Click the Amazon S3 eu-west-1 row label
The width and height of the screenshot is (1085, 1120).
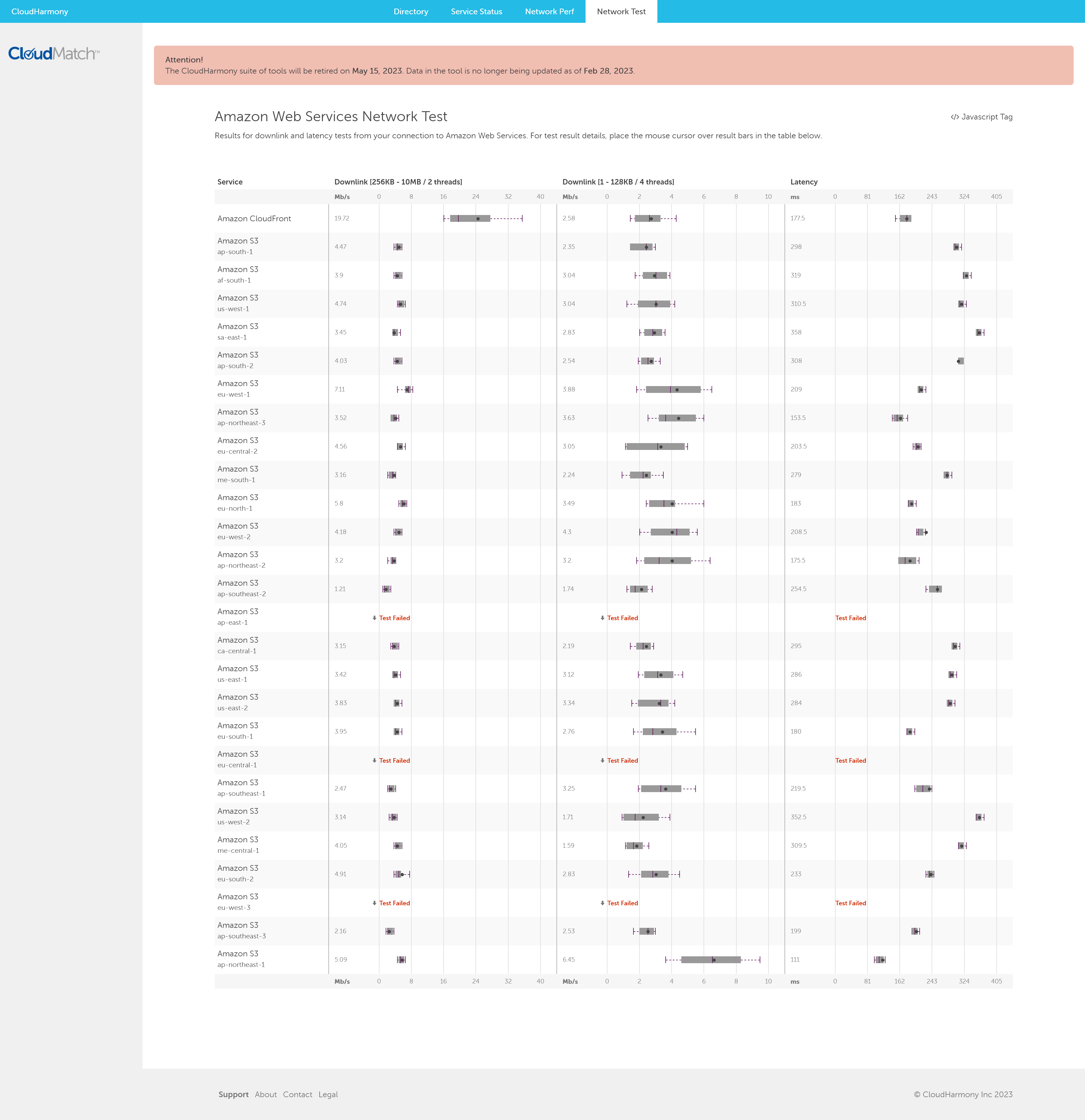238,389
